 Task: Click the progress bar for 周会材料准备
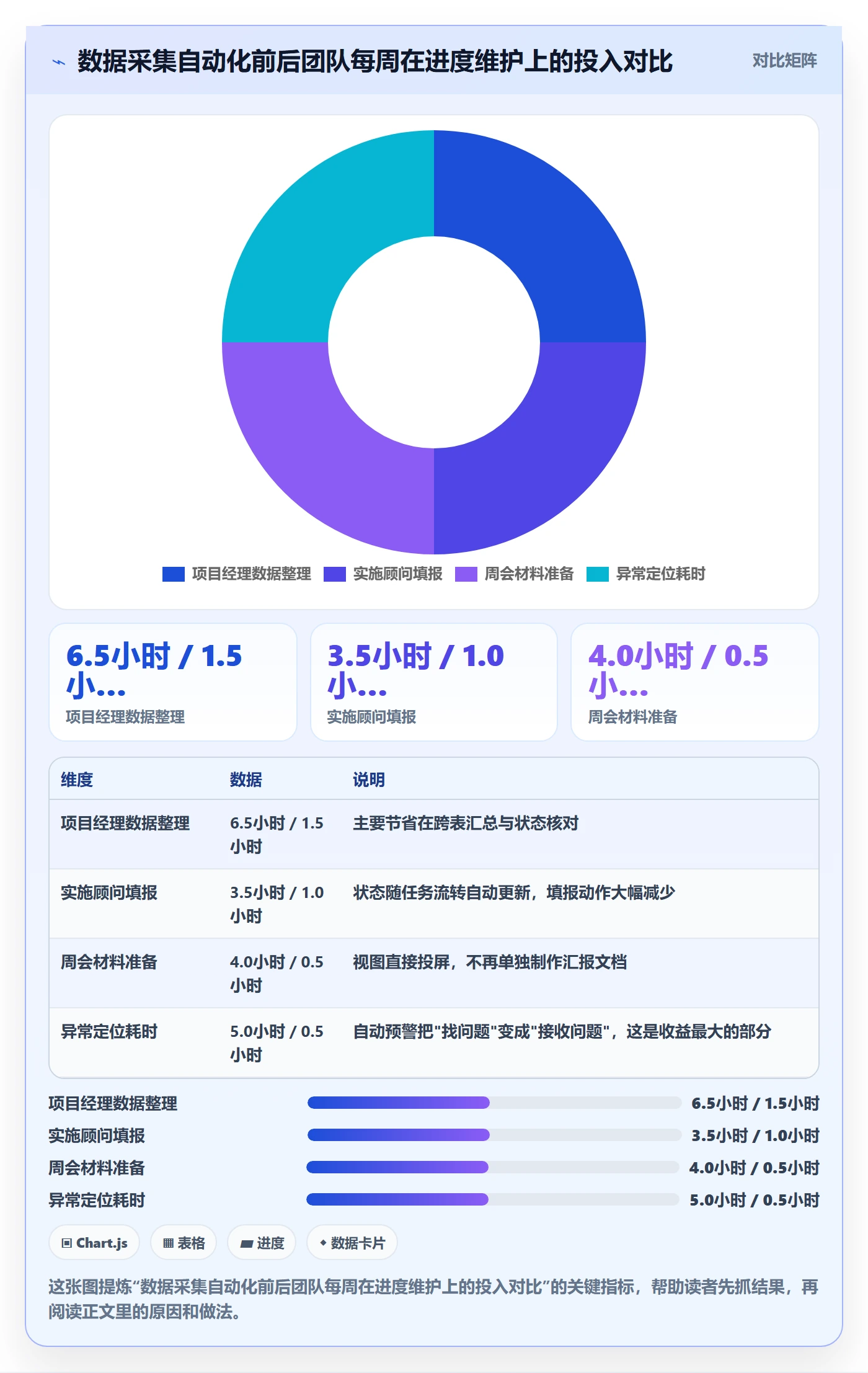(x=493, y=1167)
